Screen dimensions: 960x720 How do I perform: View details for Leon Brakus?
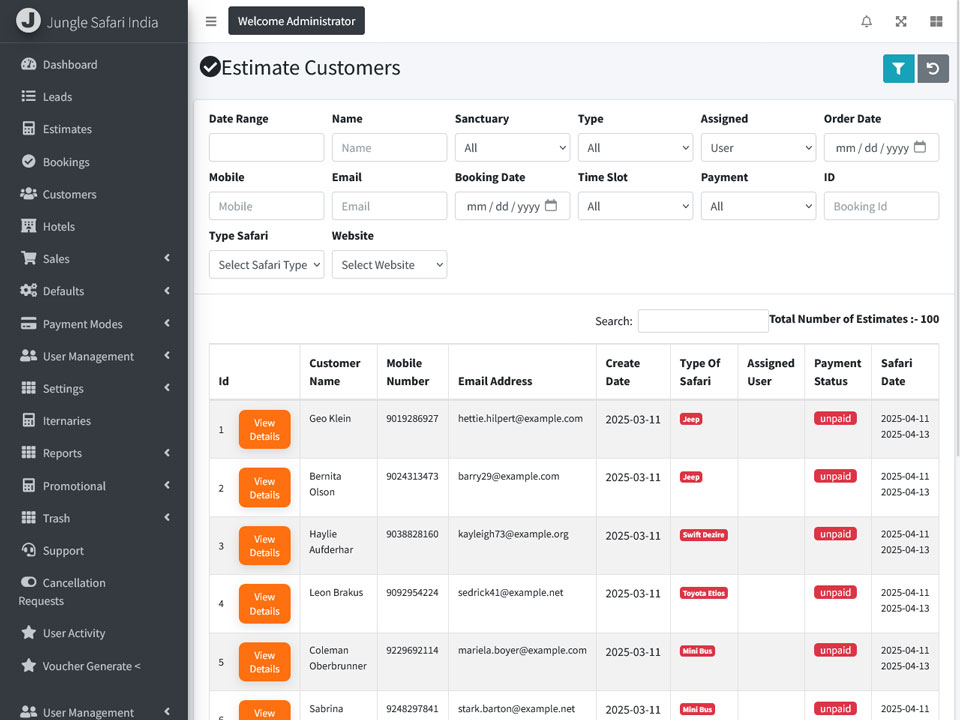264,604
